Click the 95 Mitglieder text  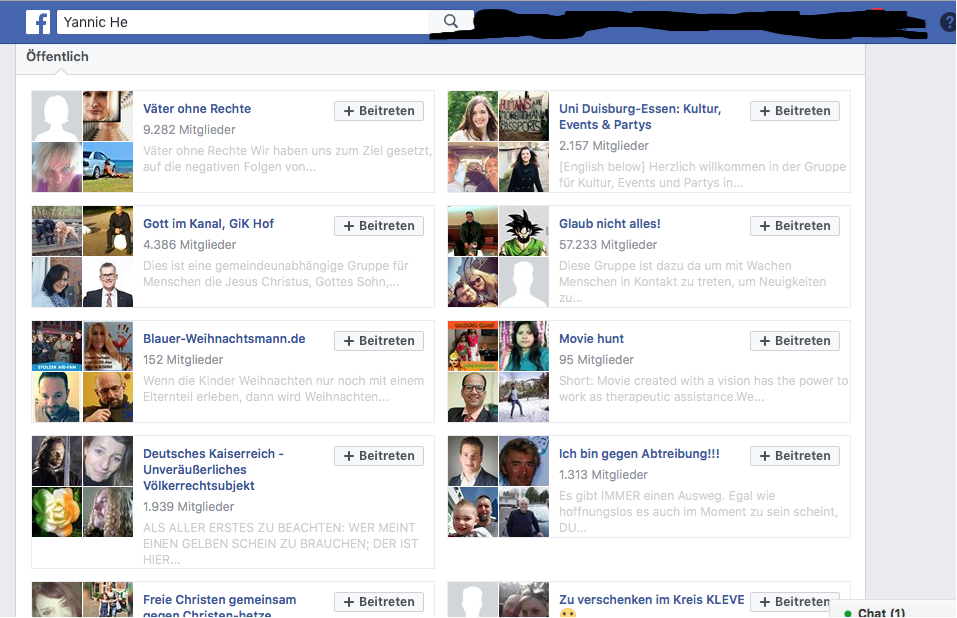(596, 360)
